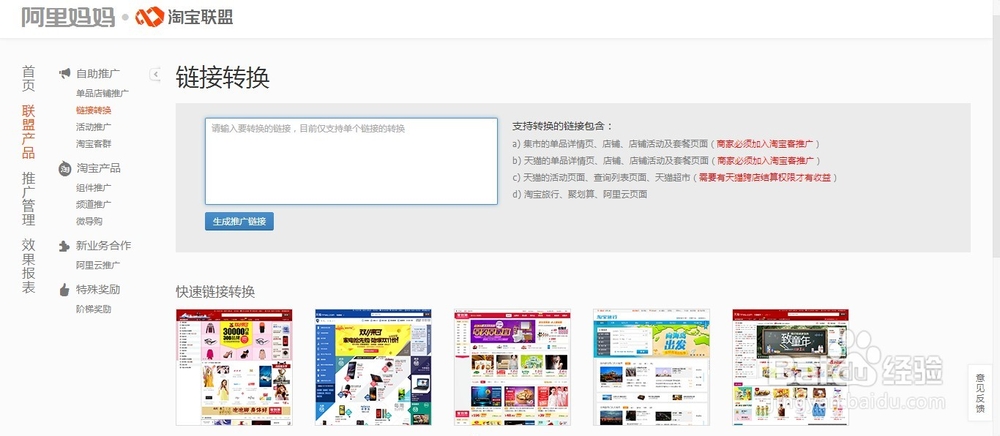Select the 淘宝旅行 quick-link thumbnail

[x=651, y=367]
